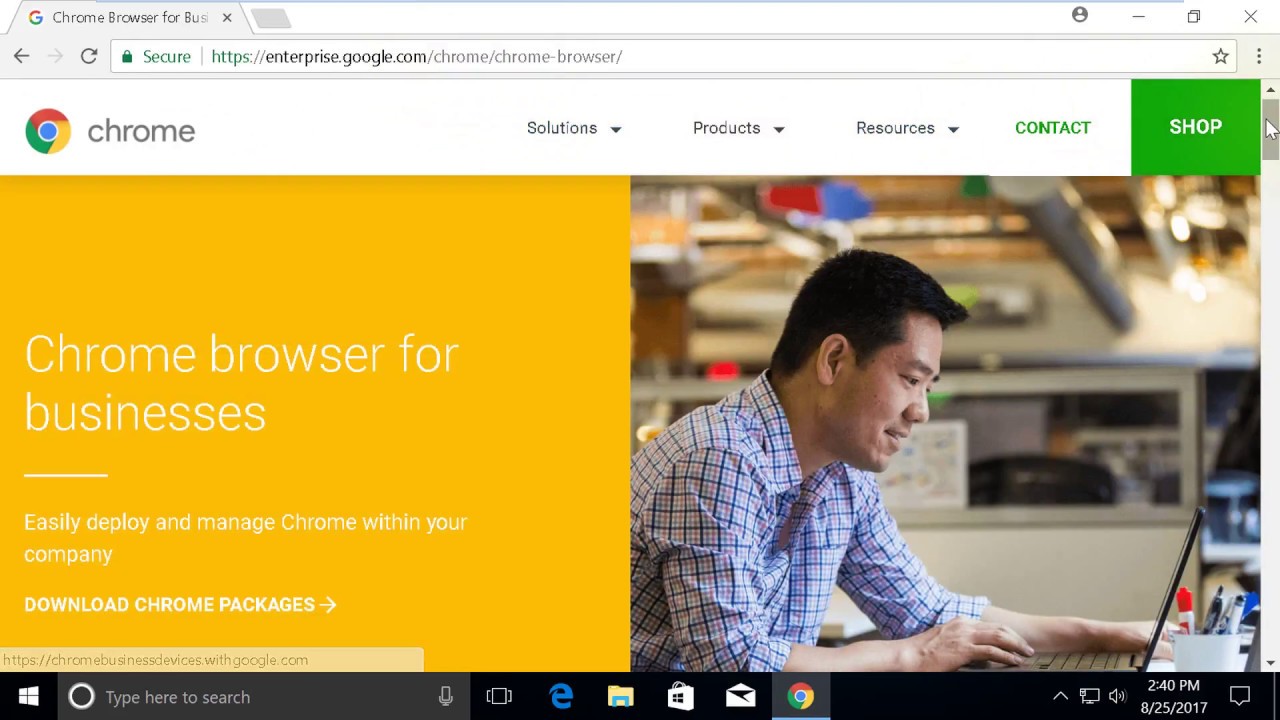This screenshot has width=1280, height=720.
Task: Expand the Solutions dropdown menu
Action: 574,128
